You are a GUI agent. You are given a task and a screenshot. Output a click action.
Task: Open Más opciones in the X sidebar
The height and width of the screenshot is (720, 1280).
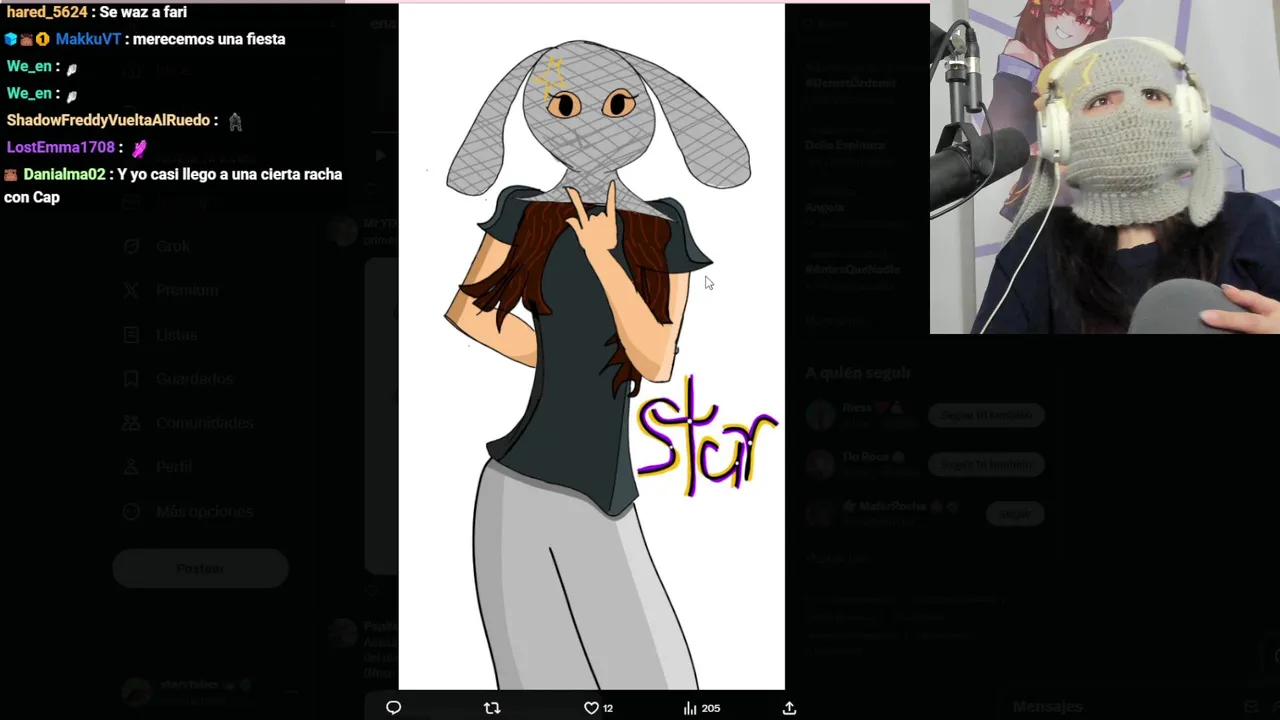188,511
